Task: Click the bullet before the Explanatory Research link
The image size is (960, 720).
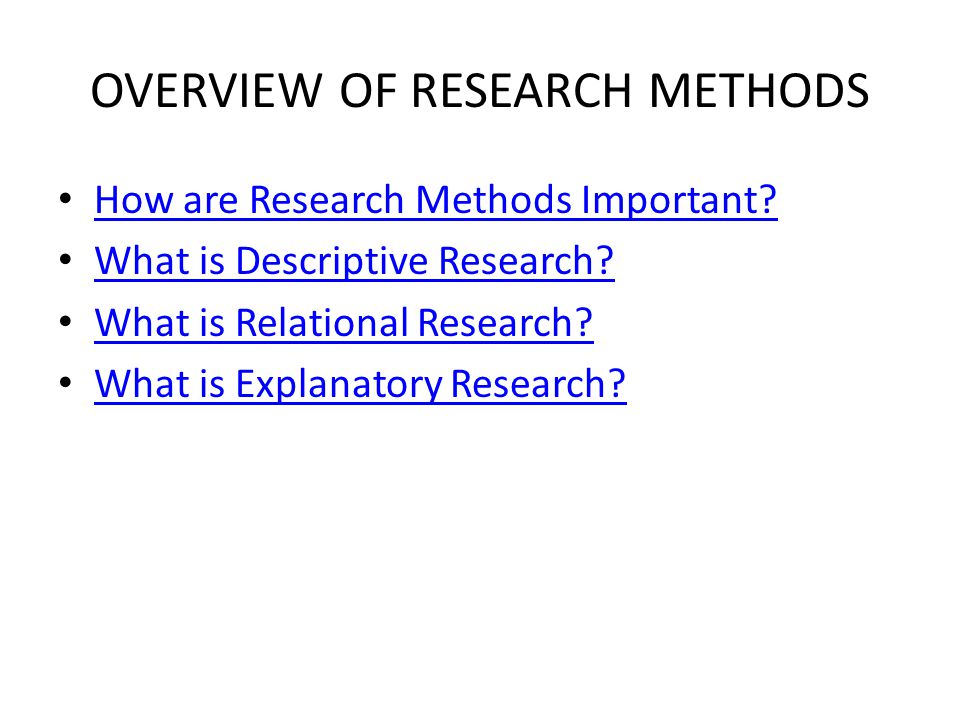Action: 66,382
